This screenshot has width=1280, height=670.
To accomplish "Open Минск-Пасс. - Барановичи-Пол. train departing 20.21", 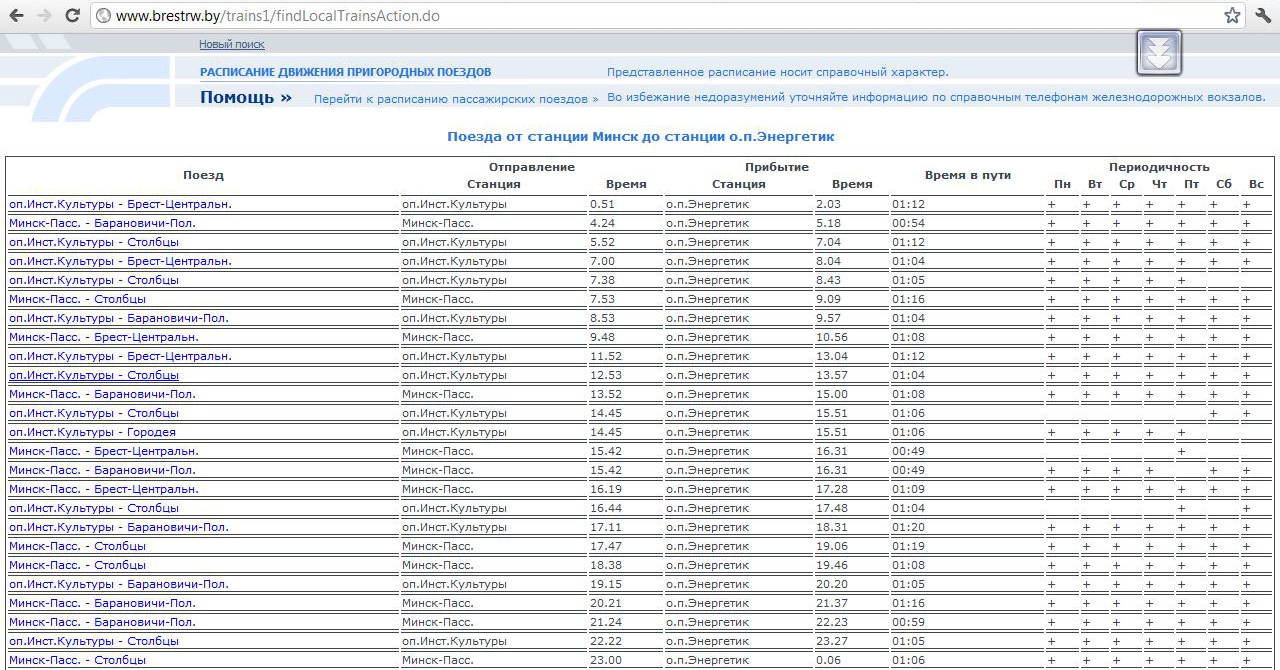I will tap(102, 603).
